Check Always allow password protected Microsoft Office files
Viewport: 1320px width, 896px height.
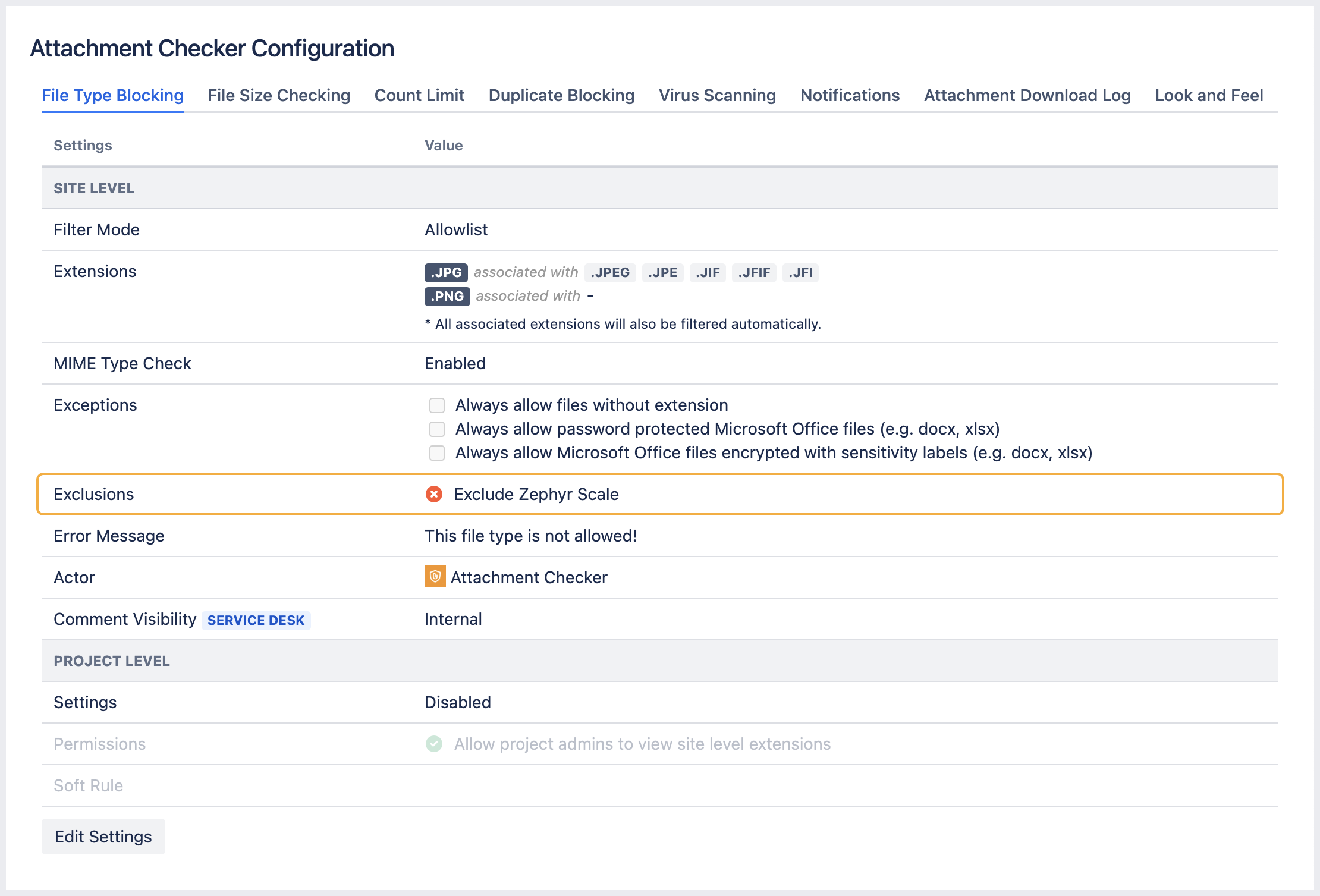coord(437,429)
